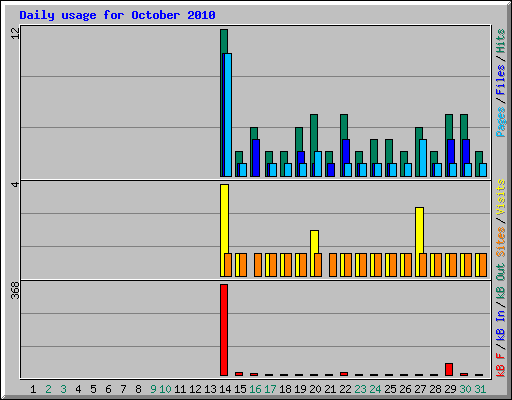The image size is (512, 400).
Task: Select green day label '30'
Action: tap(465, 389)
